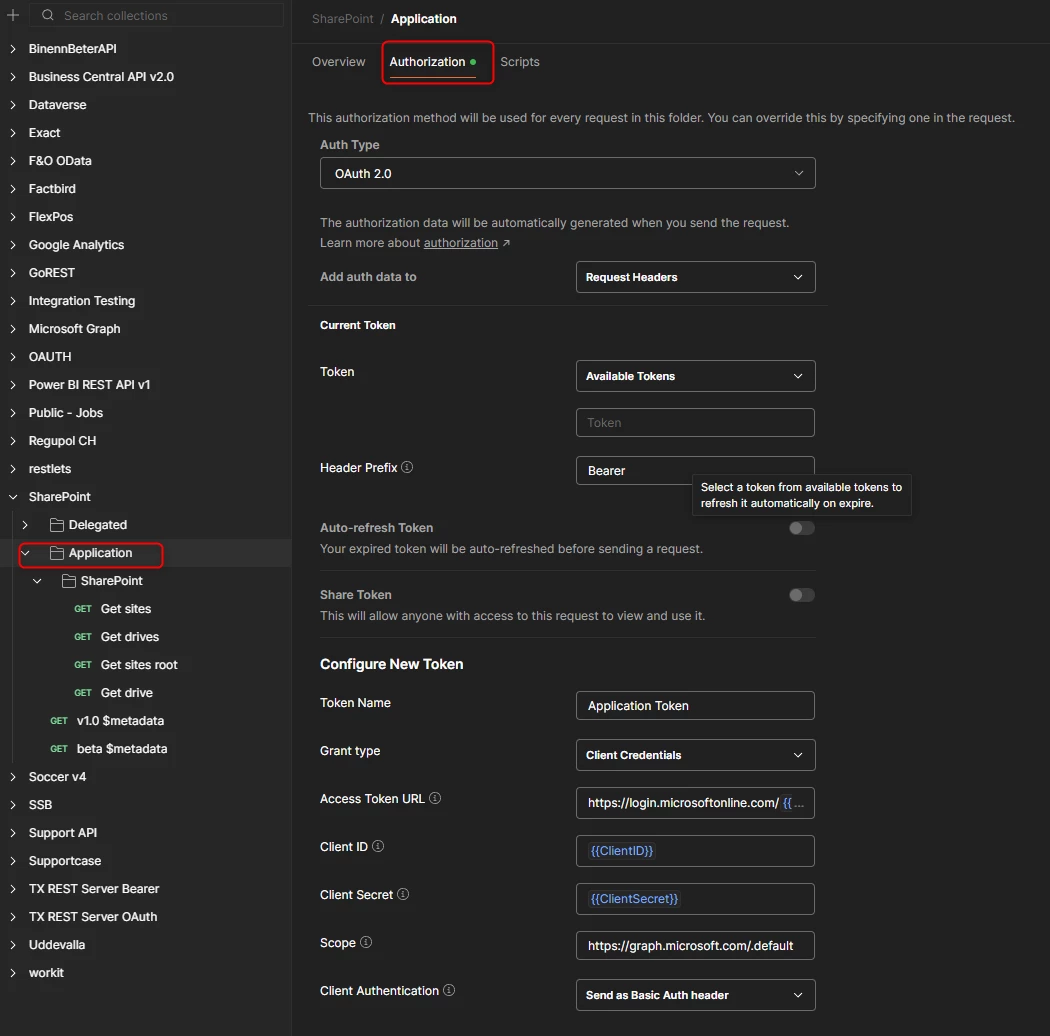Click the Token Name field
The height and width of the screenshot is (1036, 1050).
coord(695,705)
